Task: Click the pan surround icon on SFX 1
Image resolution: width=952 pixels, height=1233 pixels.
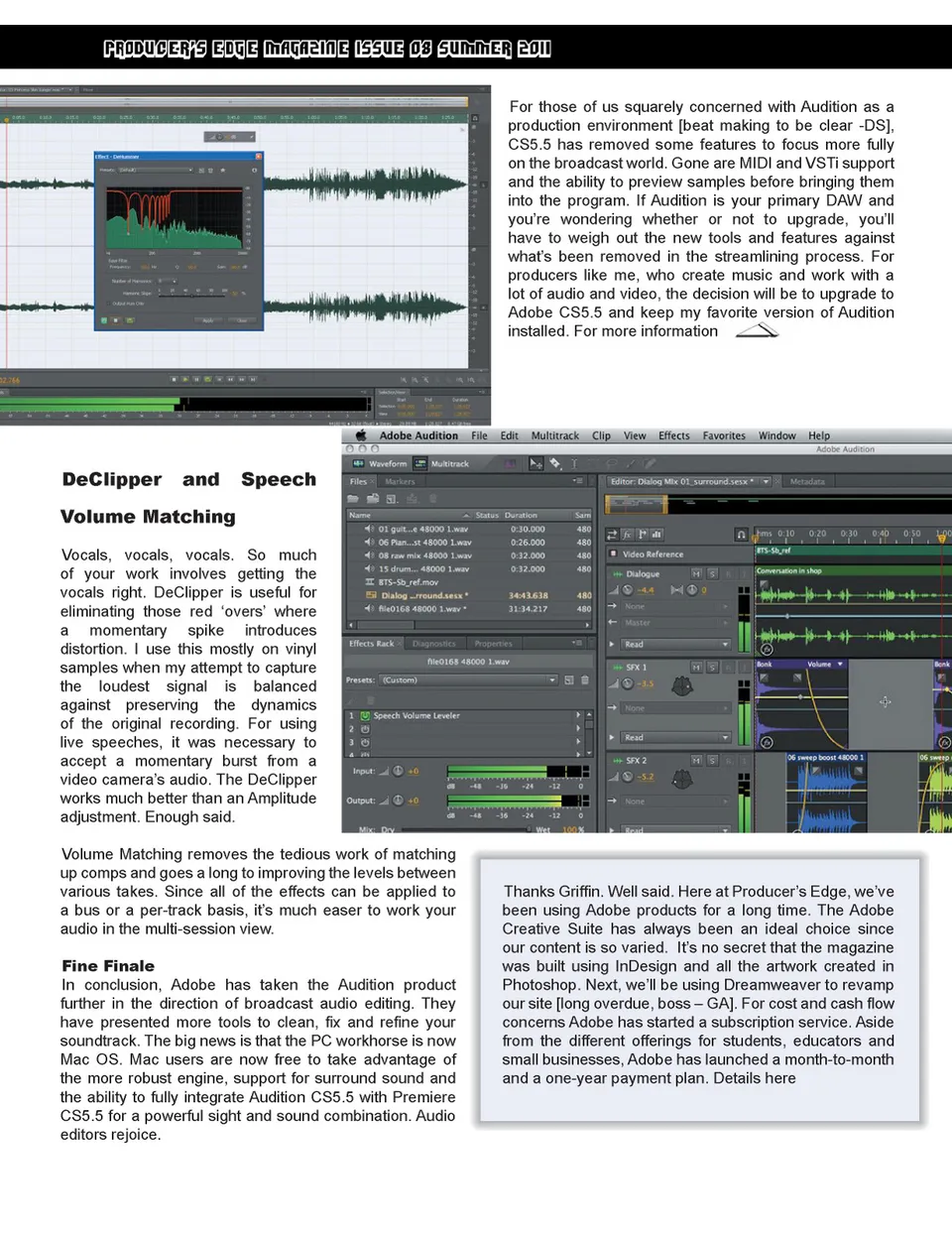Action: click(682, 685)
